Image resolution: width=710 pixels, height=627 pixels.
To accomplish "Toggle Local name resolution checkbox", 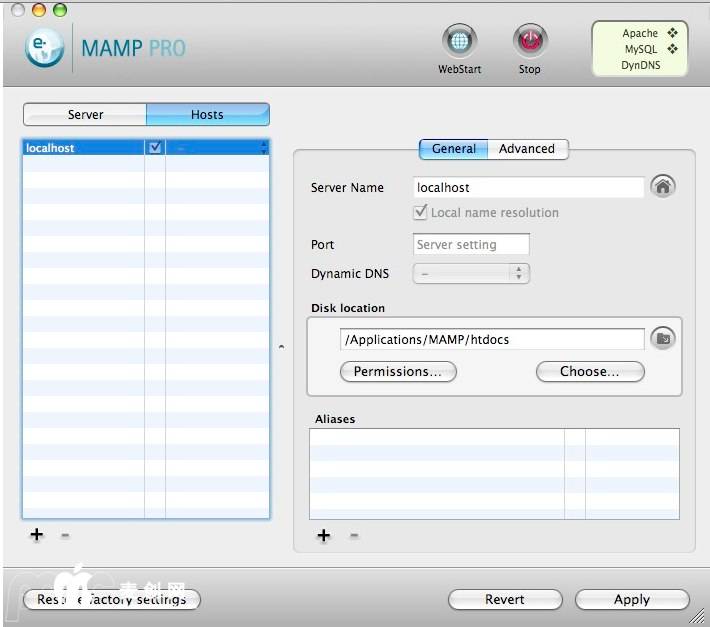I will (x=420, y=212).
